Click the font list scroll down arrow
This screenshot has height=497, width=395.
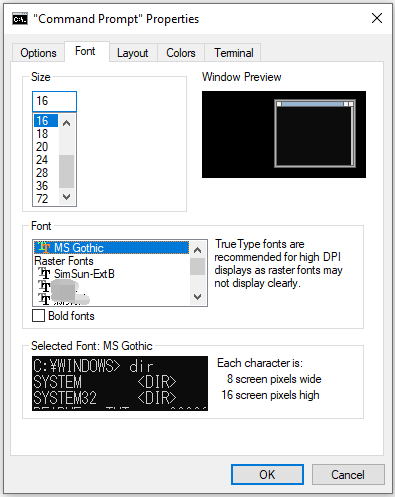[198, 296]
